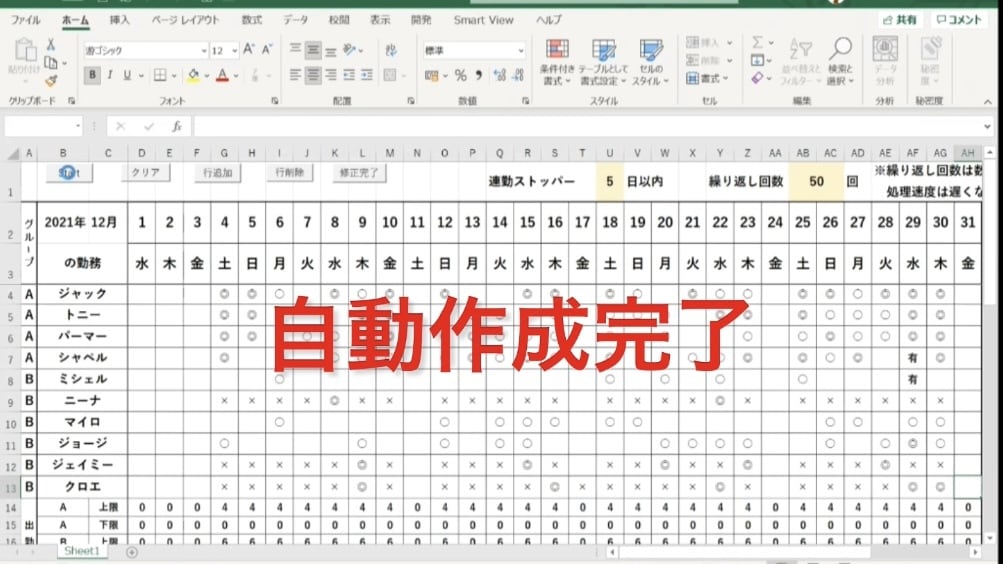
Task: Apply comma style
Action: point(478,75)
